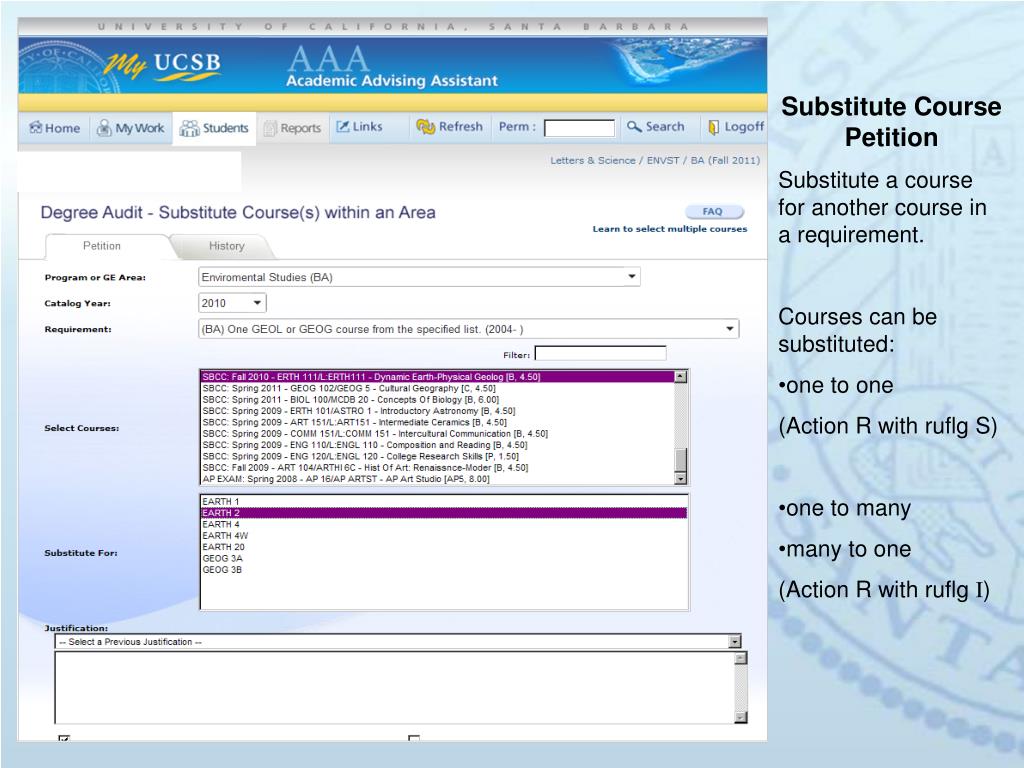Screen dimensions: 1024x768
Task: Open the Select a Previous Justification dropdown
Action: (x=735, y=642)
